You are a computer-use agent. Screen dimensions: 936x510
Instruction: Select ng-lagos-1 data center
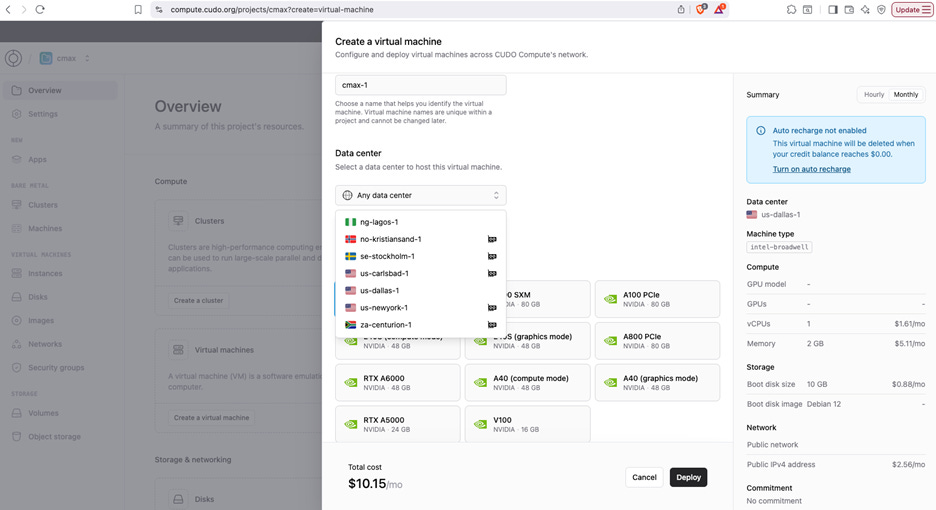pos(421,222)
